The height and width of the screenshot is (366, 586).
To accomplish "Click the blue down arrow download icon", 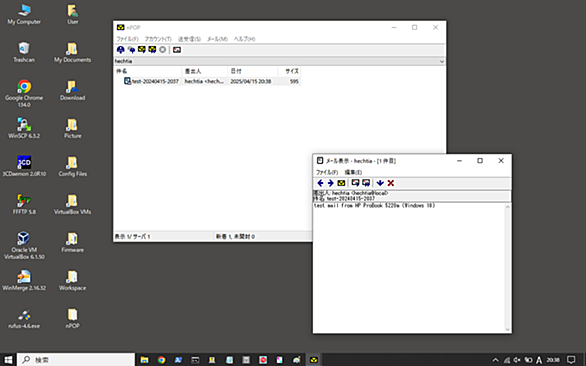I will 380,183.
